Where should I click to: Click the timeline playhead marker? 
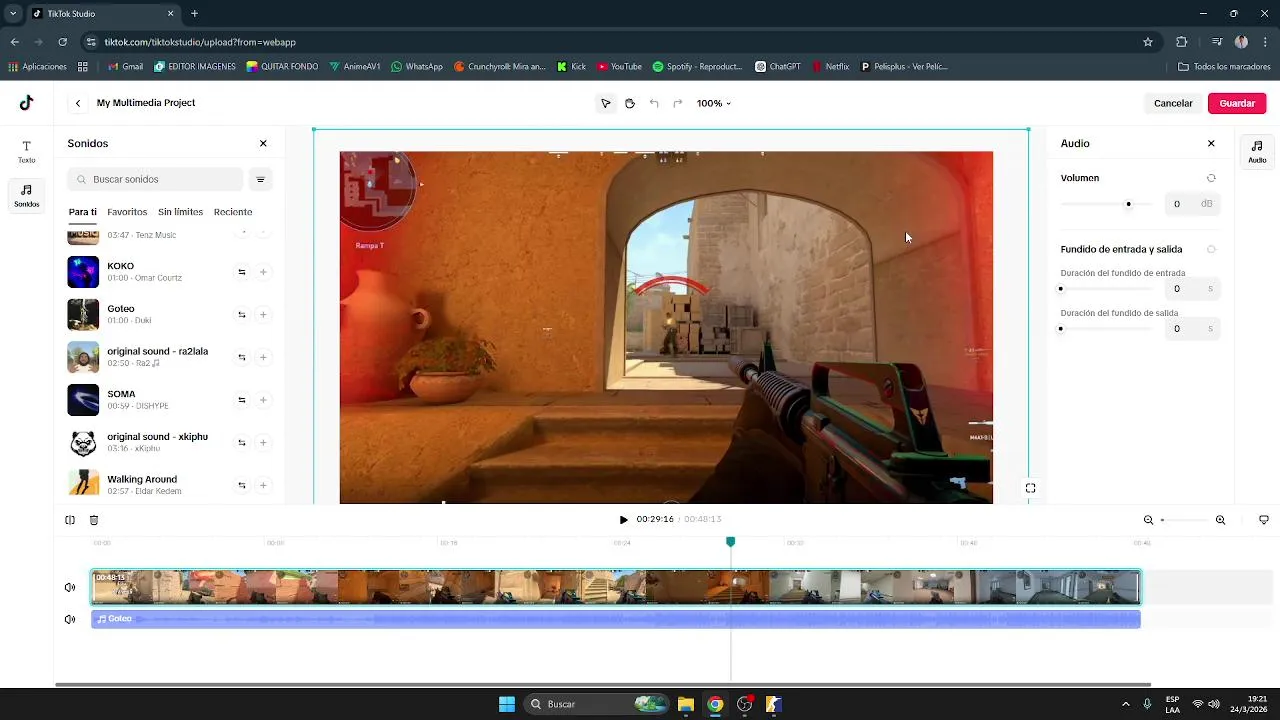pos(730,542)
